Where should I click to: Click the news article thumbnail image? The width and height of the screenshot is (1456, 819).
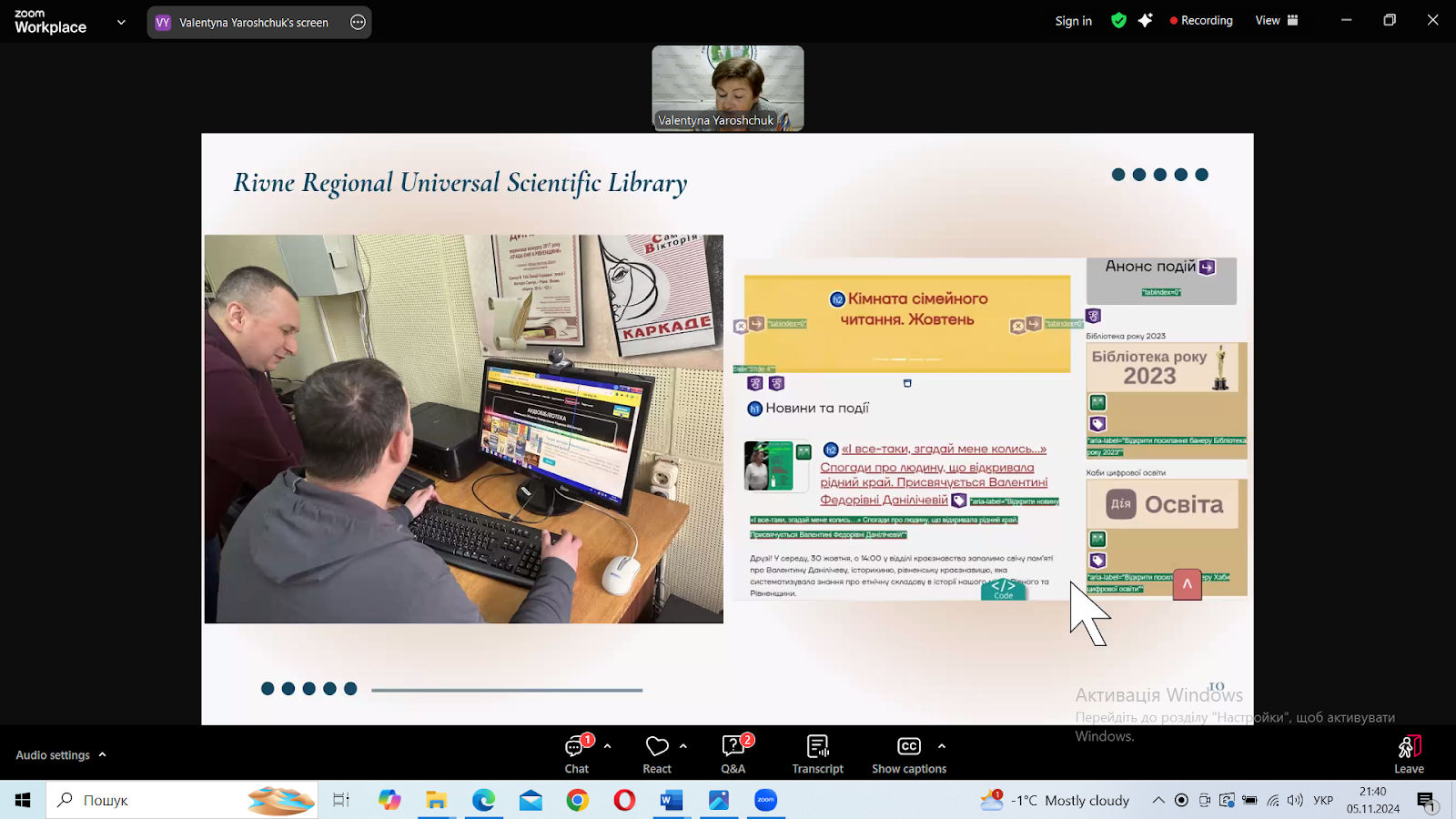coord(768,466)
